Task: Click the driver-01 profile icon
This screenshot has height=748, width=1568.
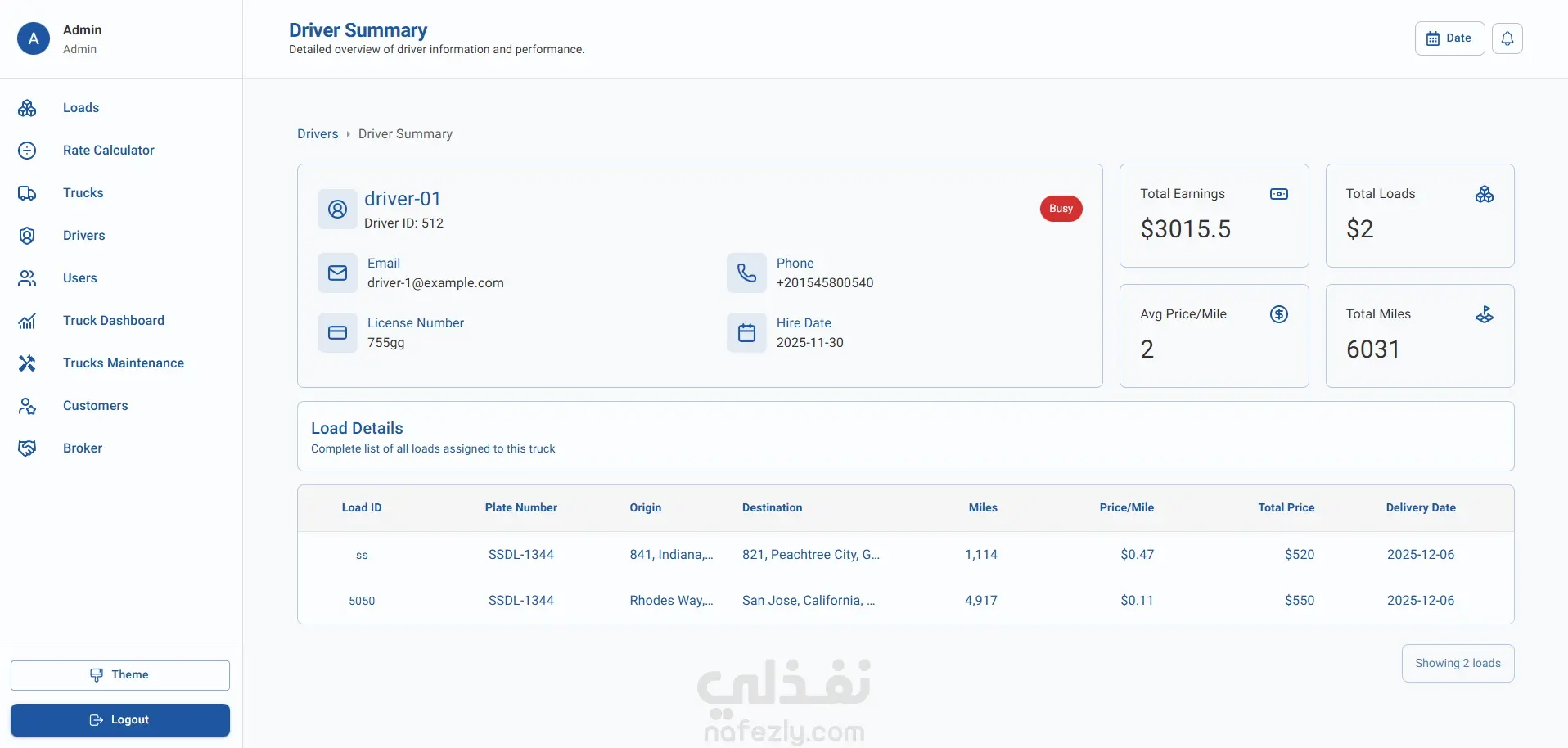Action: (x=337, y=210)
